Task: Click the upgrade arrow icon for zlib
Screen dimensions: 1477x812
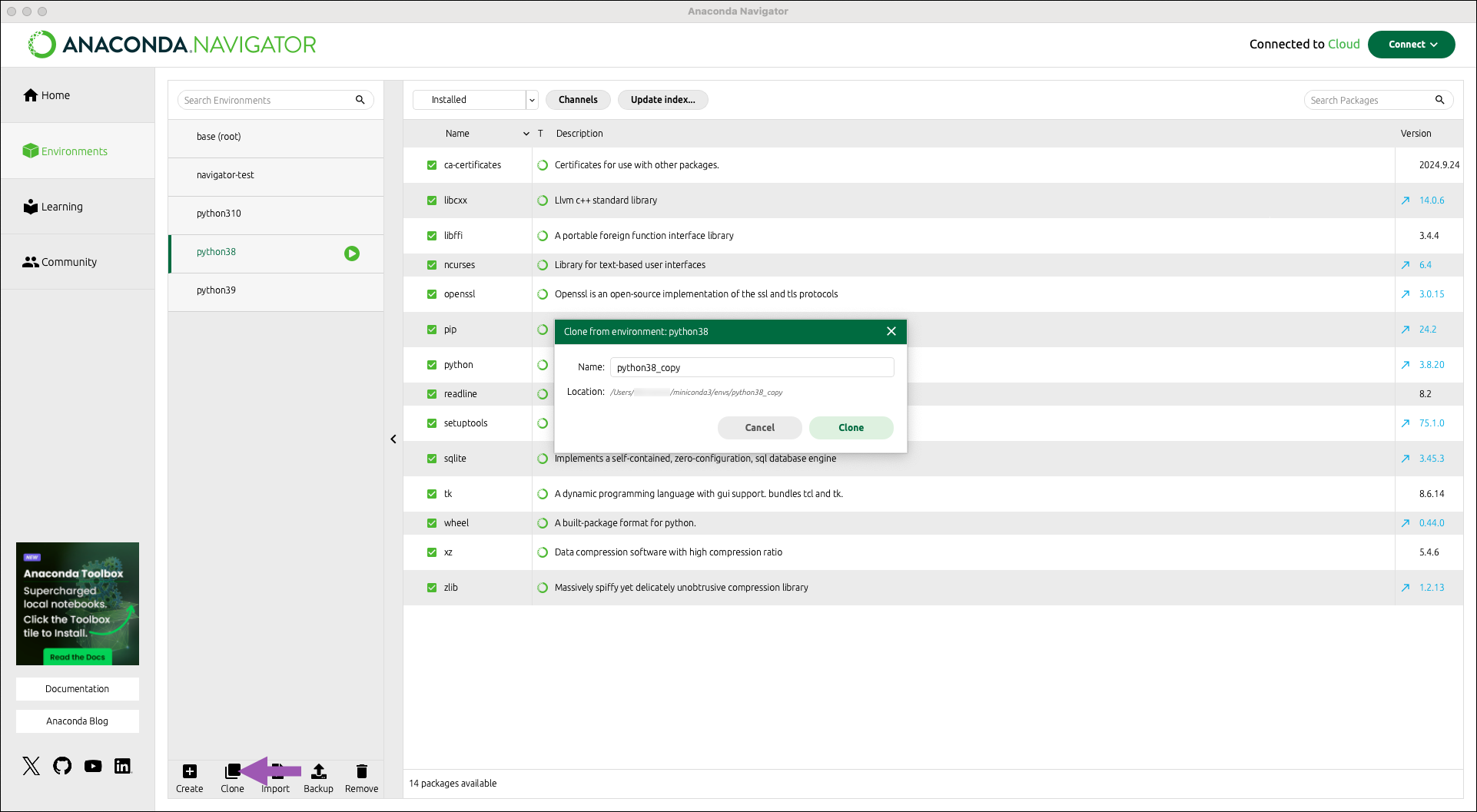Action: click(x=1406, y=588)
